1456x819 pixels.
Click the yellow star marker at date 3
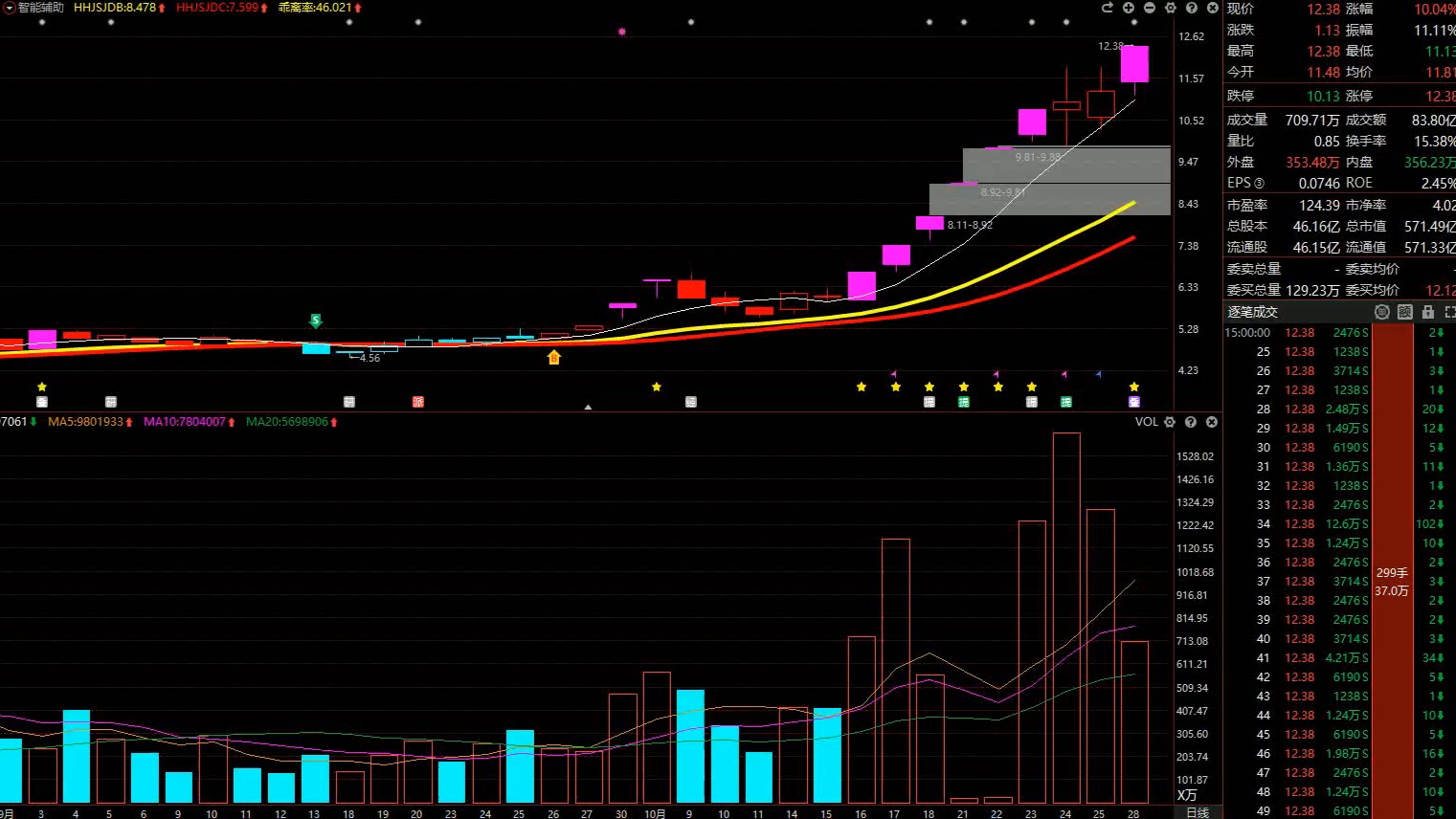42,387
